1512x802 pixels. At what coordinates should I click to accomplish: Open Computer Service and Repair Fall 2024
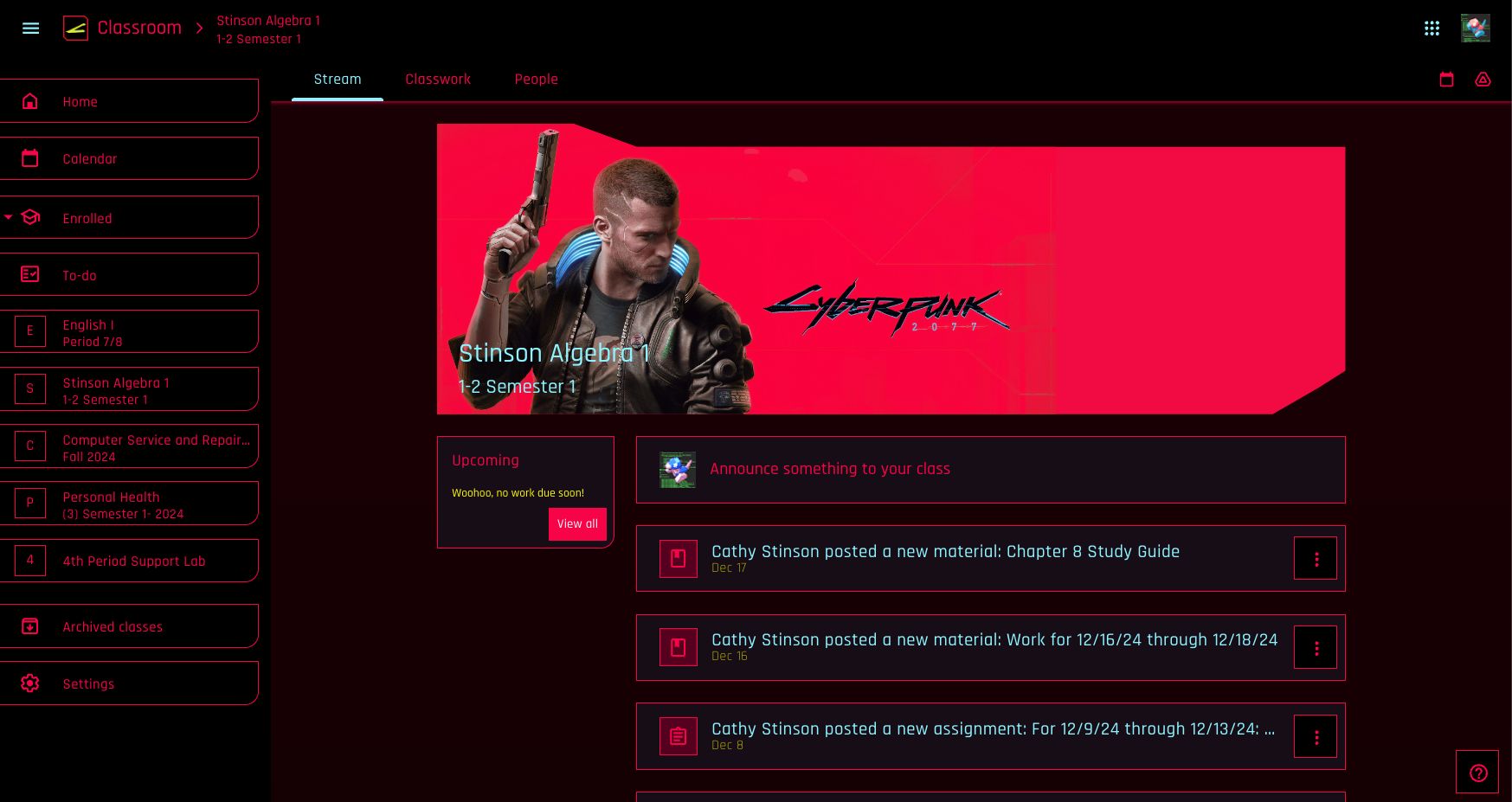tap(129, 446)
